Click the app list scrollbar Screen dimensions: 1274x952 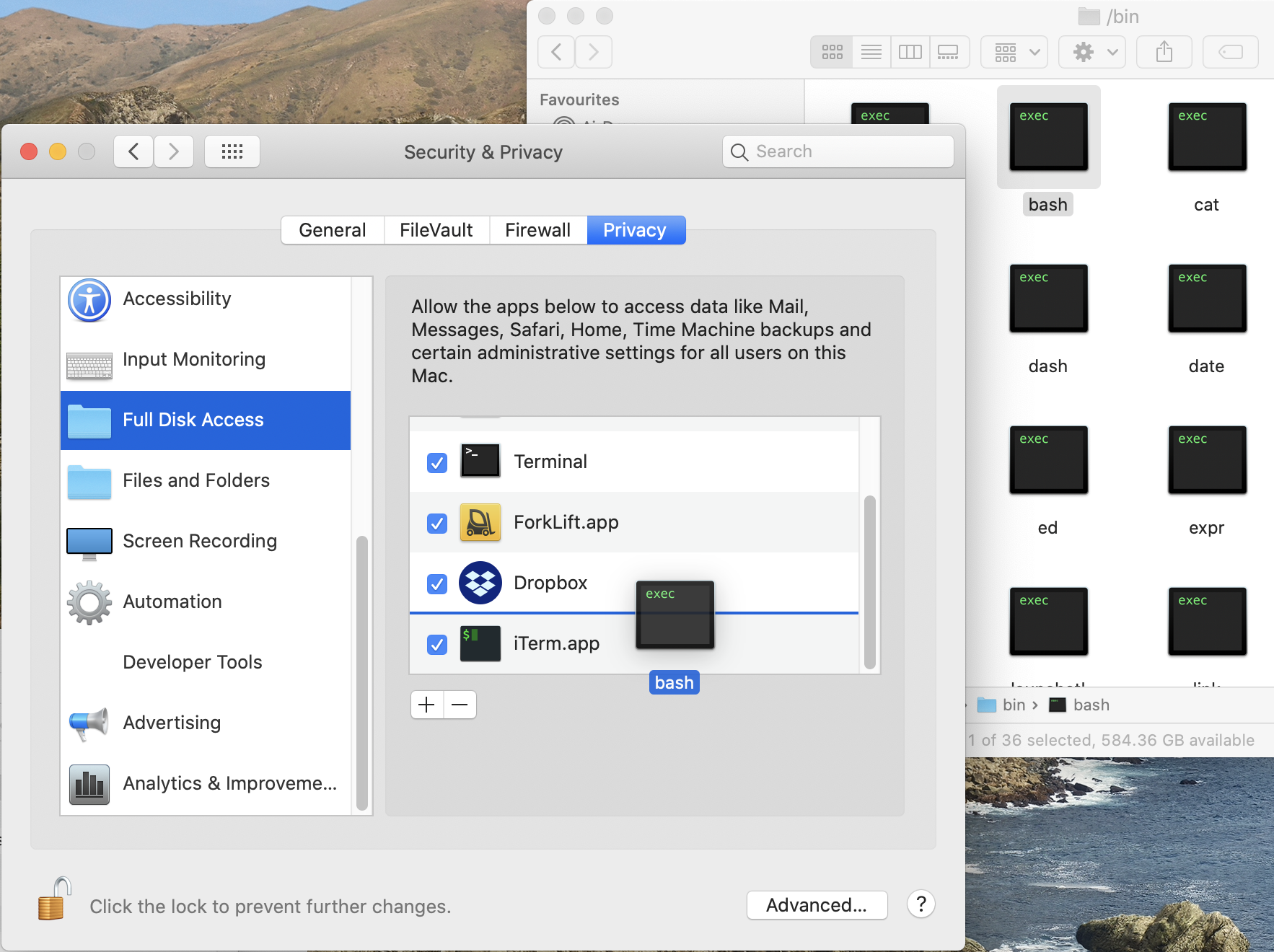coord(870,582)
